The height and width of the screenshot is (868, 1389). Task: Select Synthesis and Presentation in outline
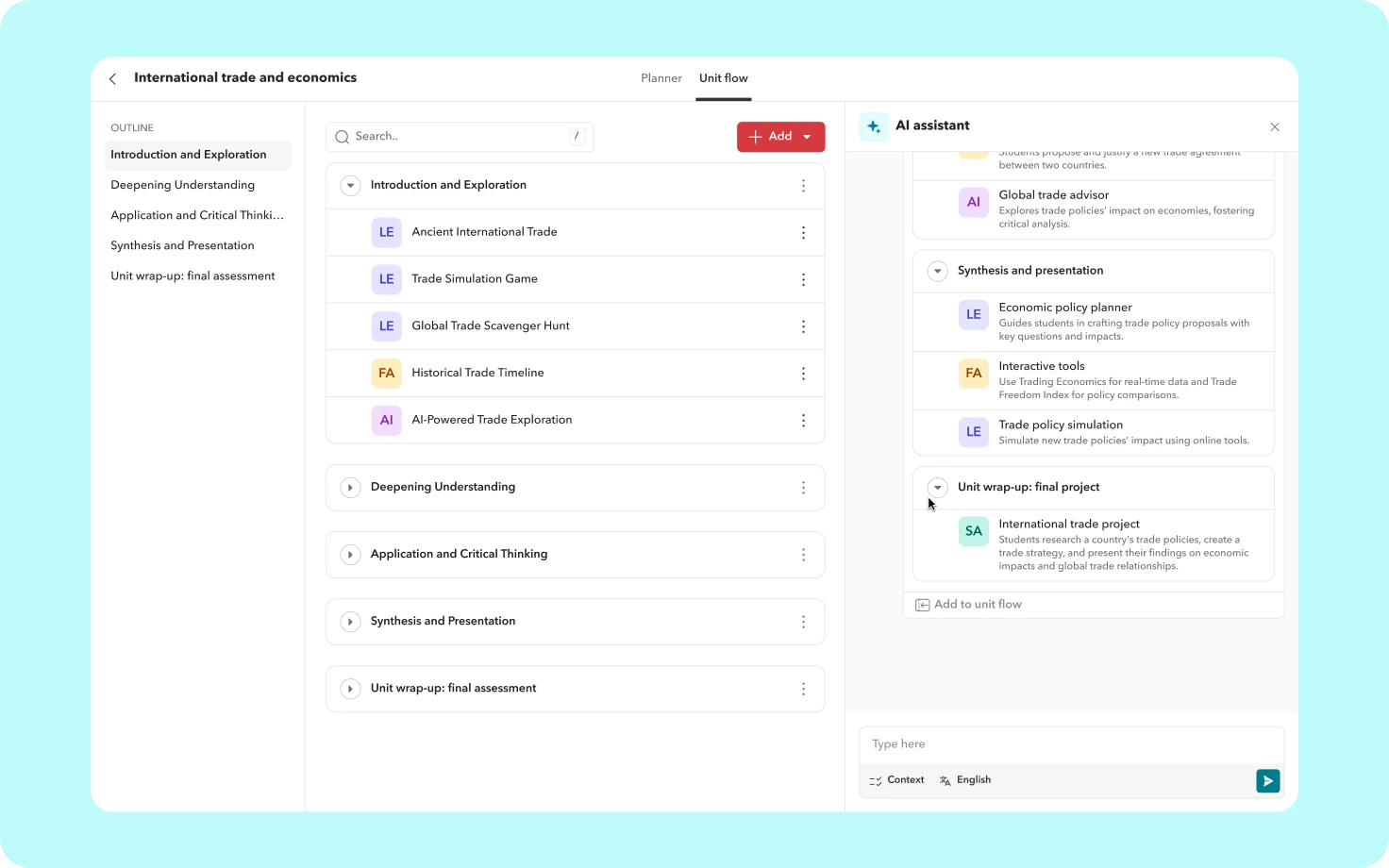pos(183,245)
